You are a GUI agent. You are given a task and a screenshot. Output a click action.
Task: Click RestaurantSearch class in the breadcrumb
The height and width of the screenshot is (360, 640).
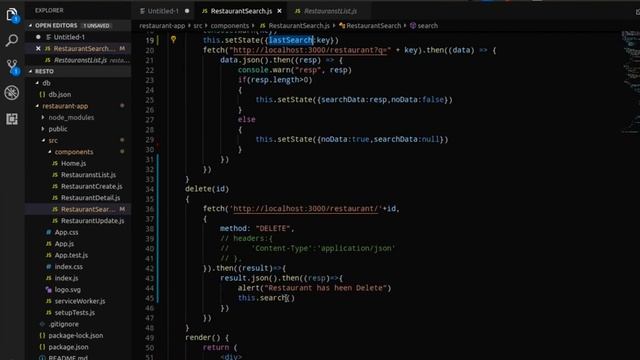tap(373, 25)
